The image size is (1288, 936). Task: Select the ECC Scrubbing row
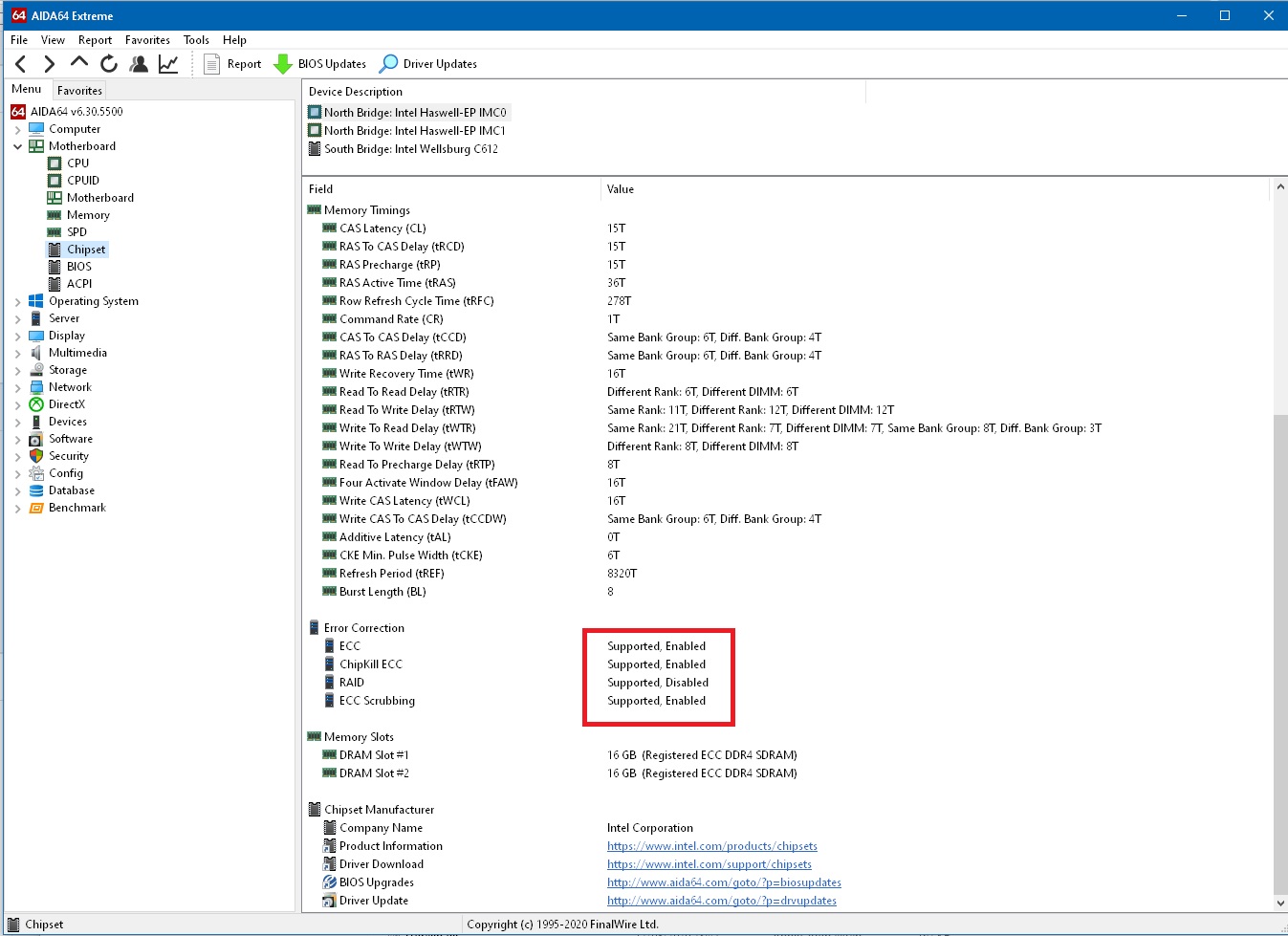788,701
